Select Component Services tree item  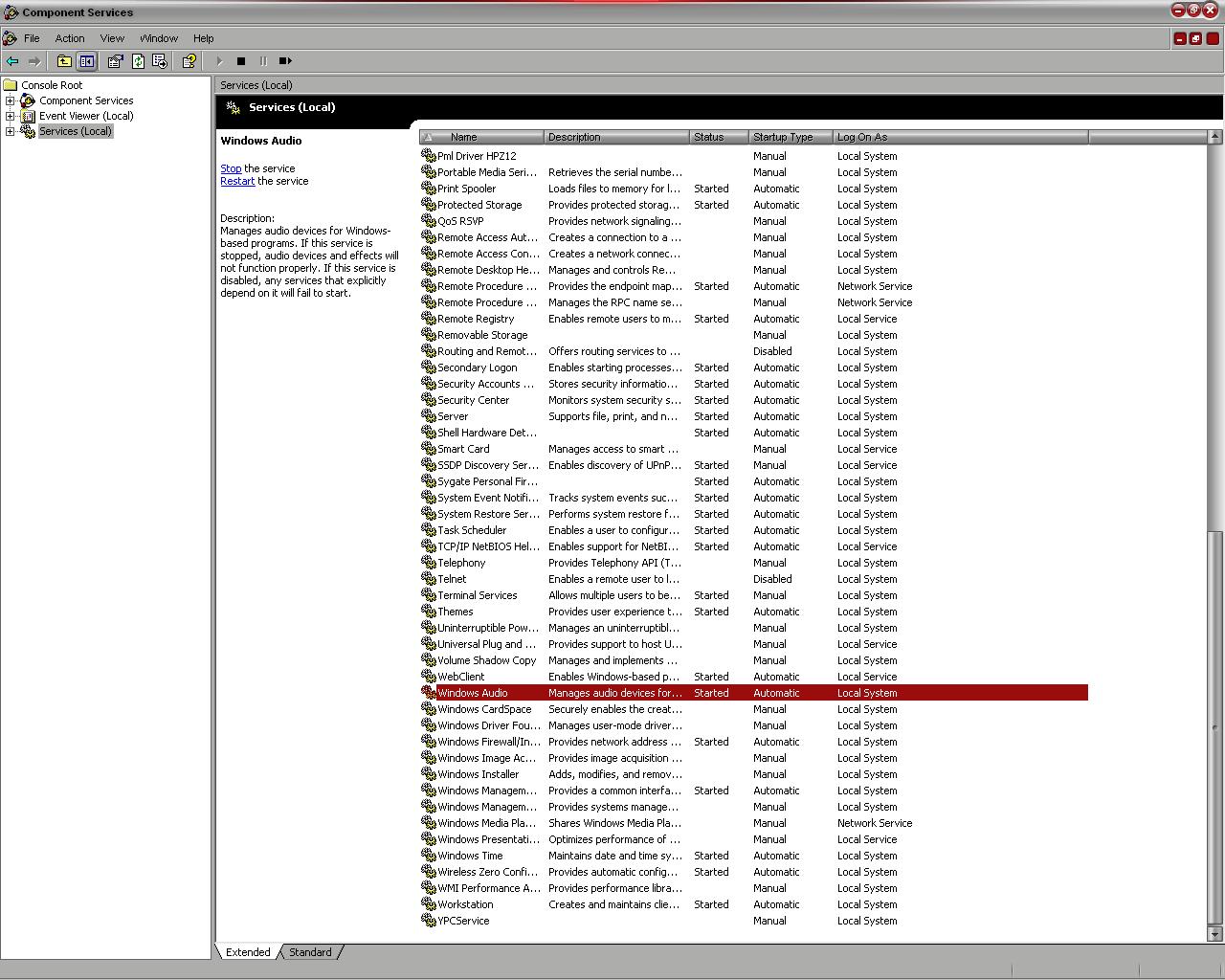(x=86, y=100)
